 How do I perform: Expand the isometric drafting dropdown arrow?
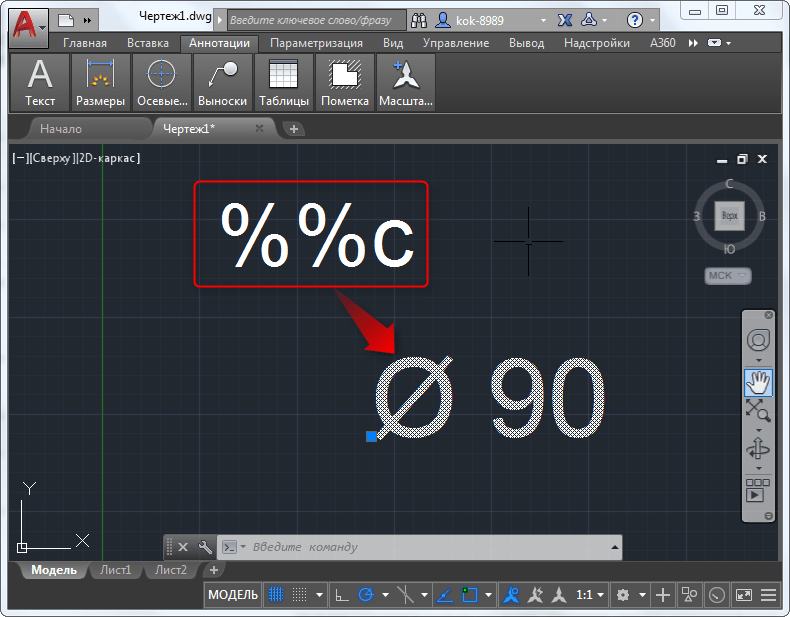click(425, 595)
